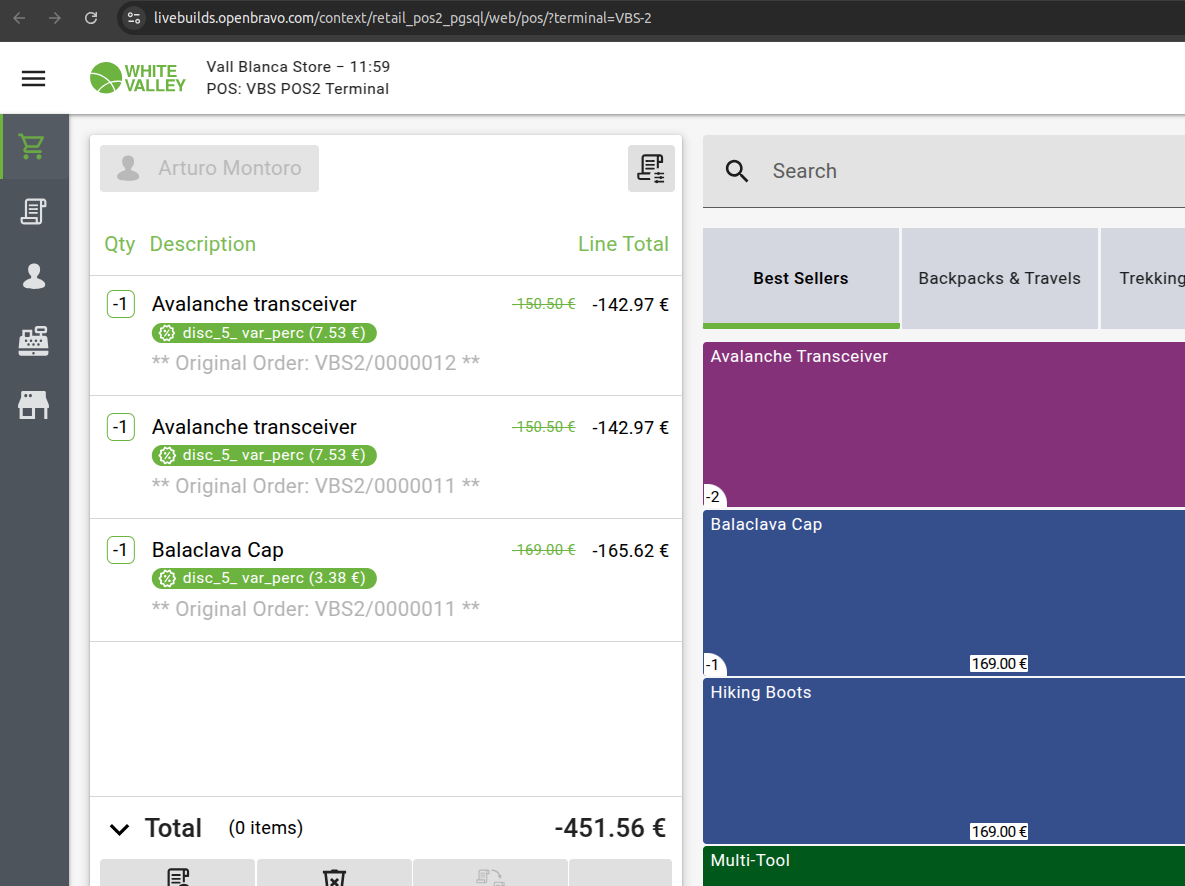This screenshot has width=1185, height=886.
Task: Collapse the Total section chevron
Action: pos(119,829)
